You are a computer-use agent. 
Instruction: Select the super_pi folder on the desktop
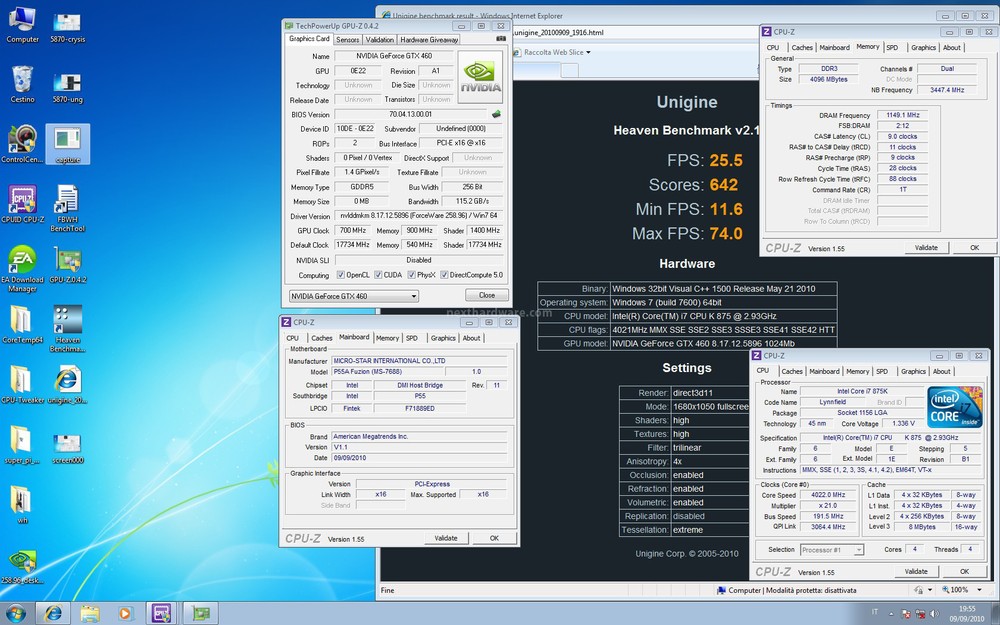22,445
